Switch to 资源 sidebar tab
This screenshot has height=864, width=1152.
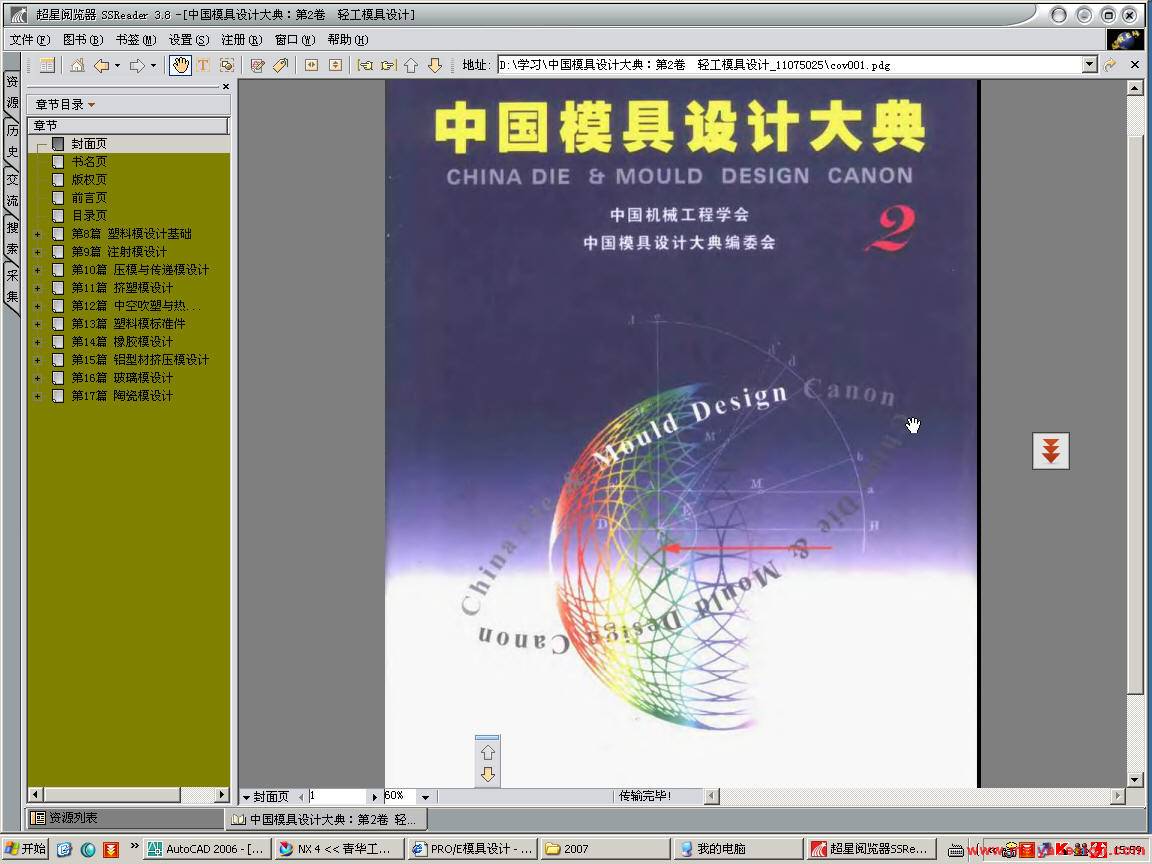(12, 93)
